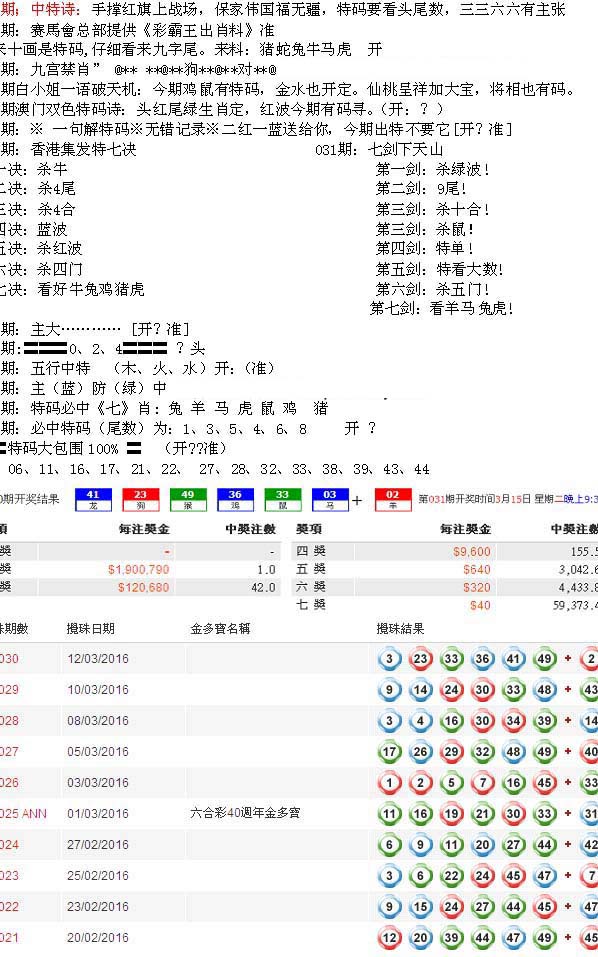
Task: Click the 攪珠結果 column header
Action: coord(400,628)
